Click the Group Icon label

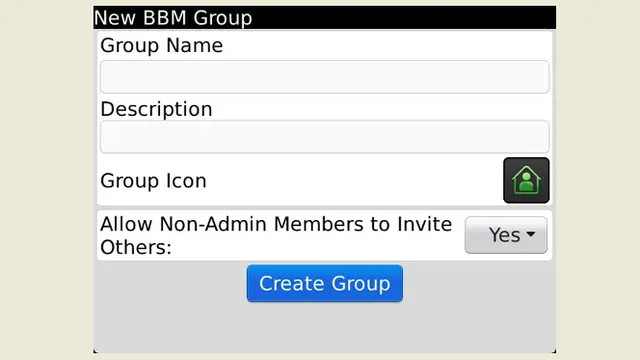click(x=153, y=181)
